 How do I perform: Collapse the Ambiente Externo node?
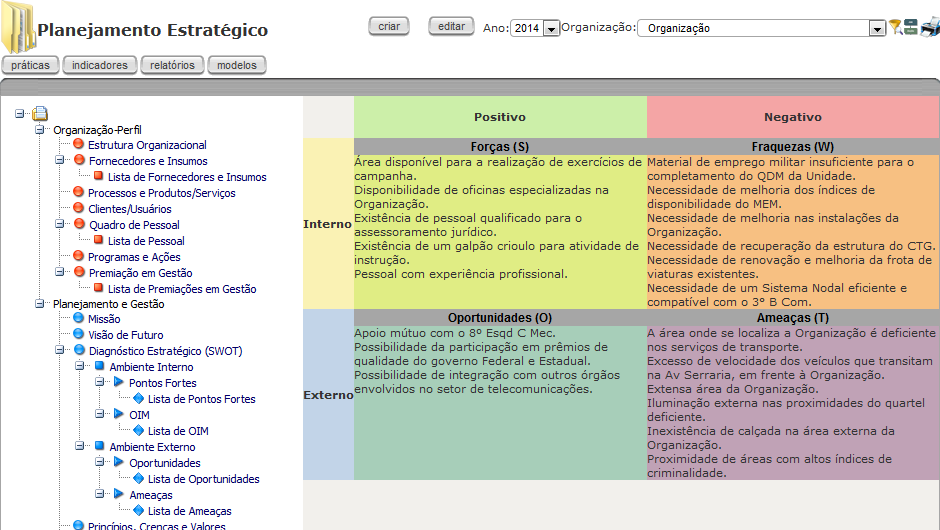click(x=79, y=445)
